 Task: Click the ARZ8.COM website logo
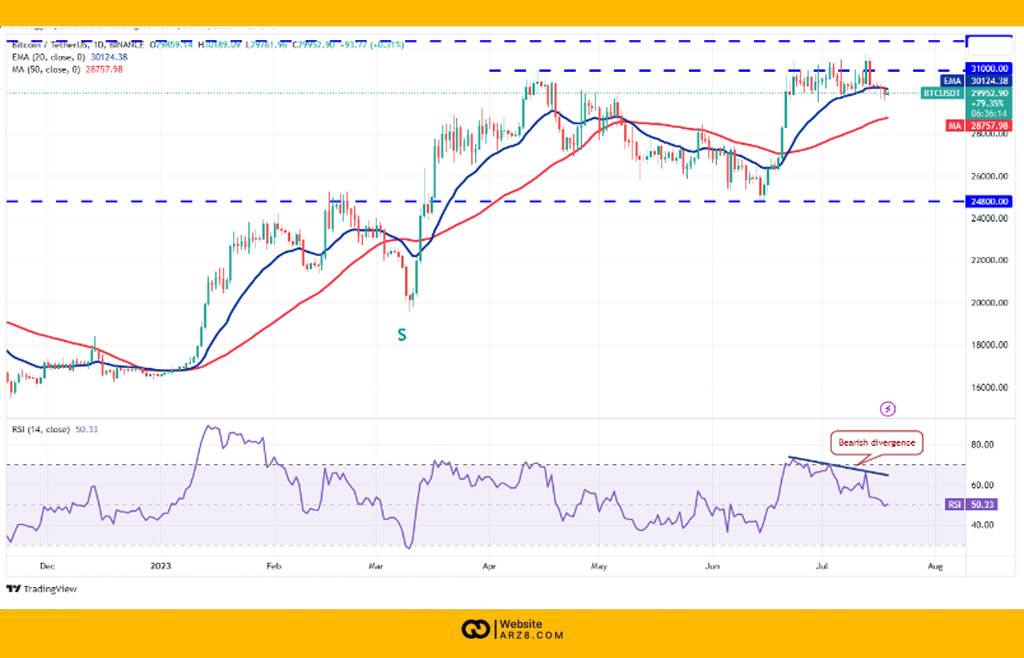point(512,630)
